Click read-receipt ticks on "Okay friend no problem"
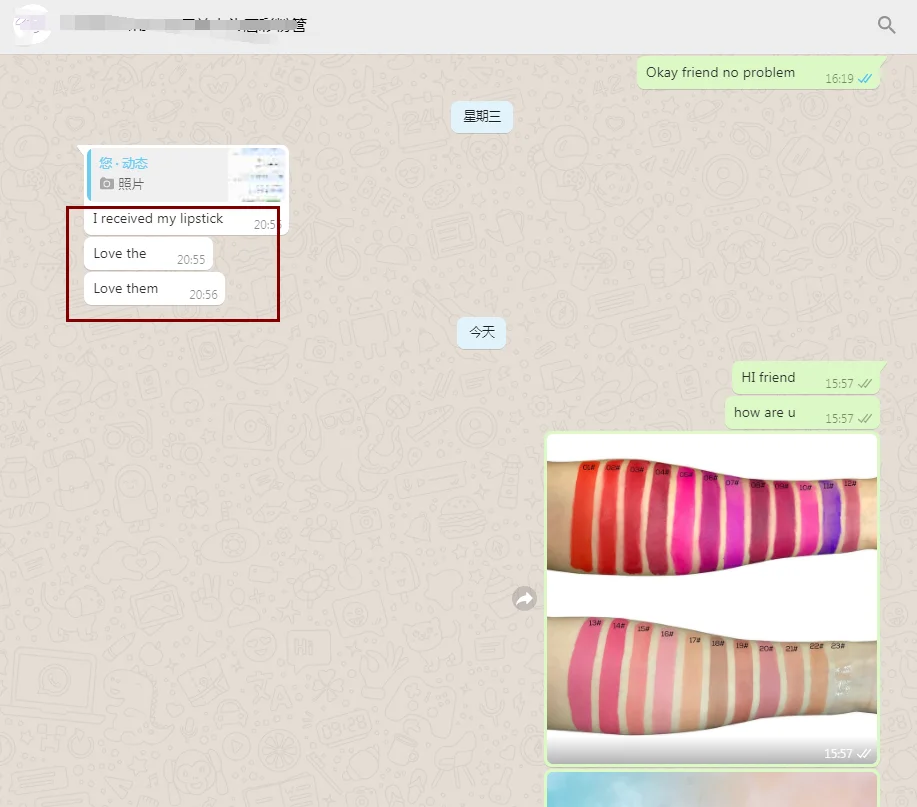The height and width of the screenshot is (807, 917). click(x=865, y=78)
